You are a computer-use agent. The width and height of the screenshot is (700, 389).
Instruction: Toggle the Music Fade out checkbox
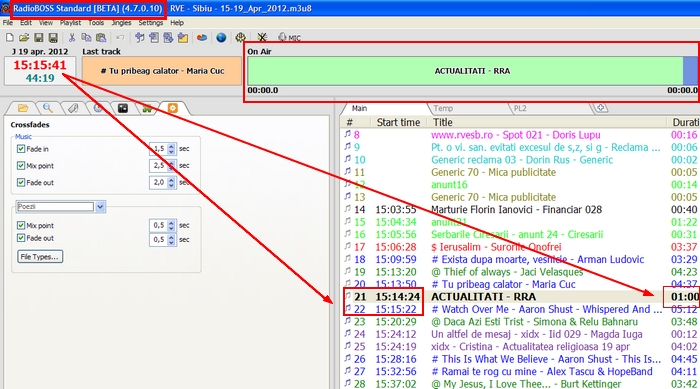21,182
